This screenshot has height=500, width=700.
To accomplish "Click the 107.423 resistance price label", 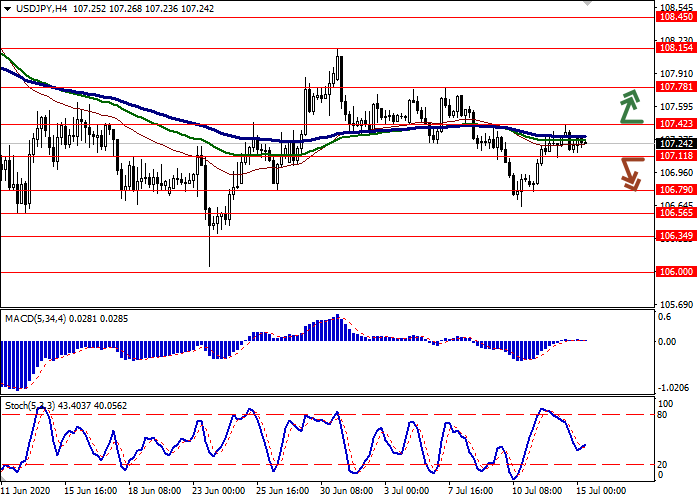I will [677, 124].
